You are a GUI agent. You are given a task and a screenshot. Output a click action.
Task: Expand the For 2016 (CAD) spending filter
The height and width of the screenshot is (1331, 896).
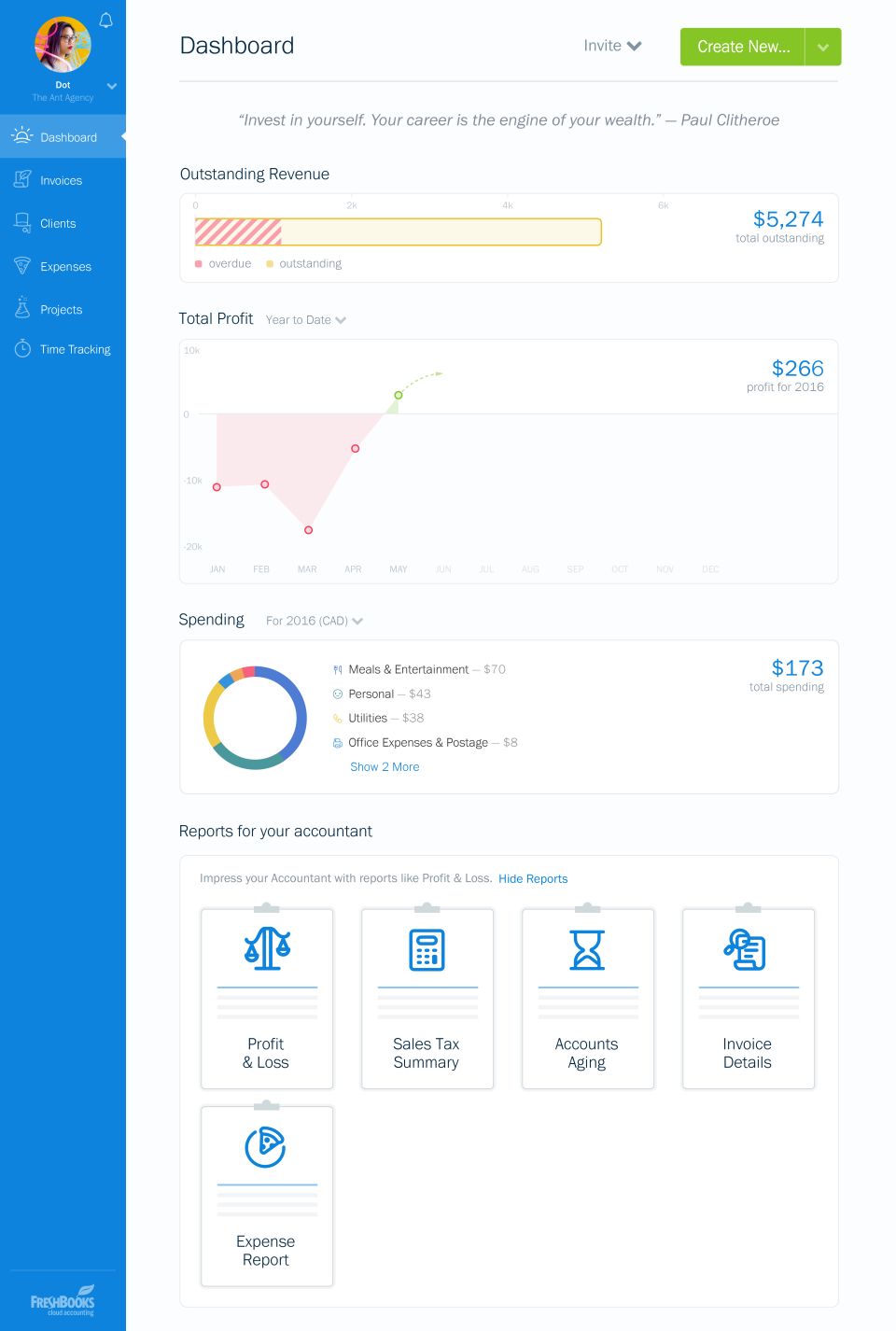pos(314,620)
